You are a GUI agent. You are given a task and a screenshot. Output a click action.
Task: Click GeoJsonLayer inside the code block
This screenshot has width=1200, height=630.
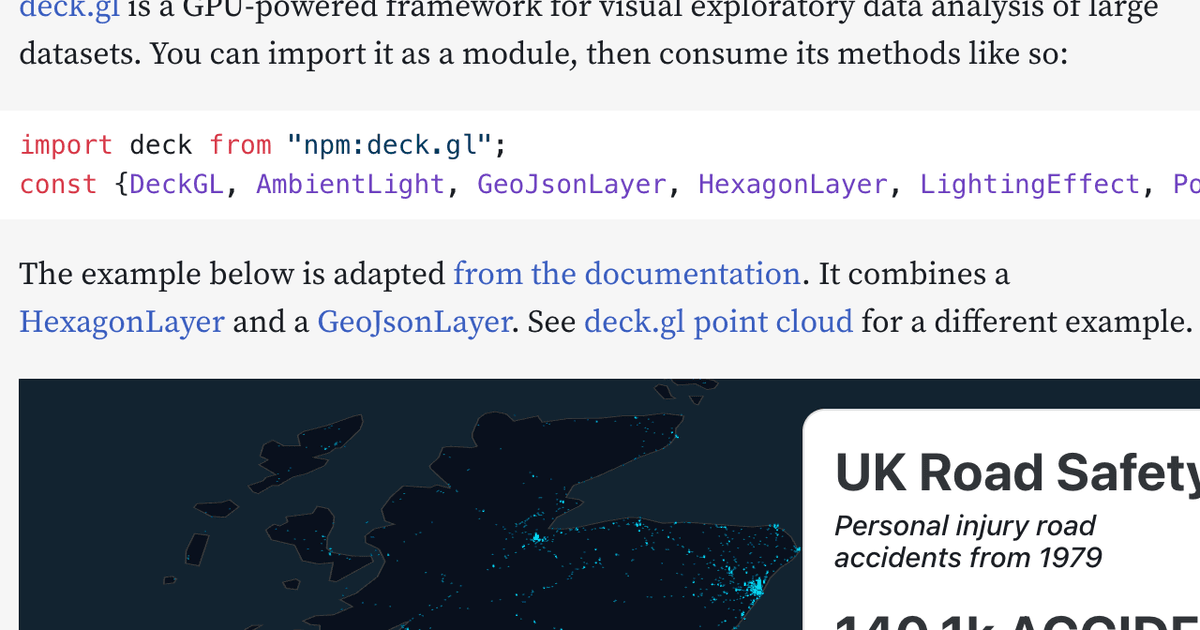(571, 185)
